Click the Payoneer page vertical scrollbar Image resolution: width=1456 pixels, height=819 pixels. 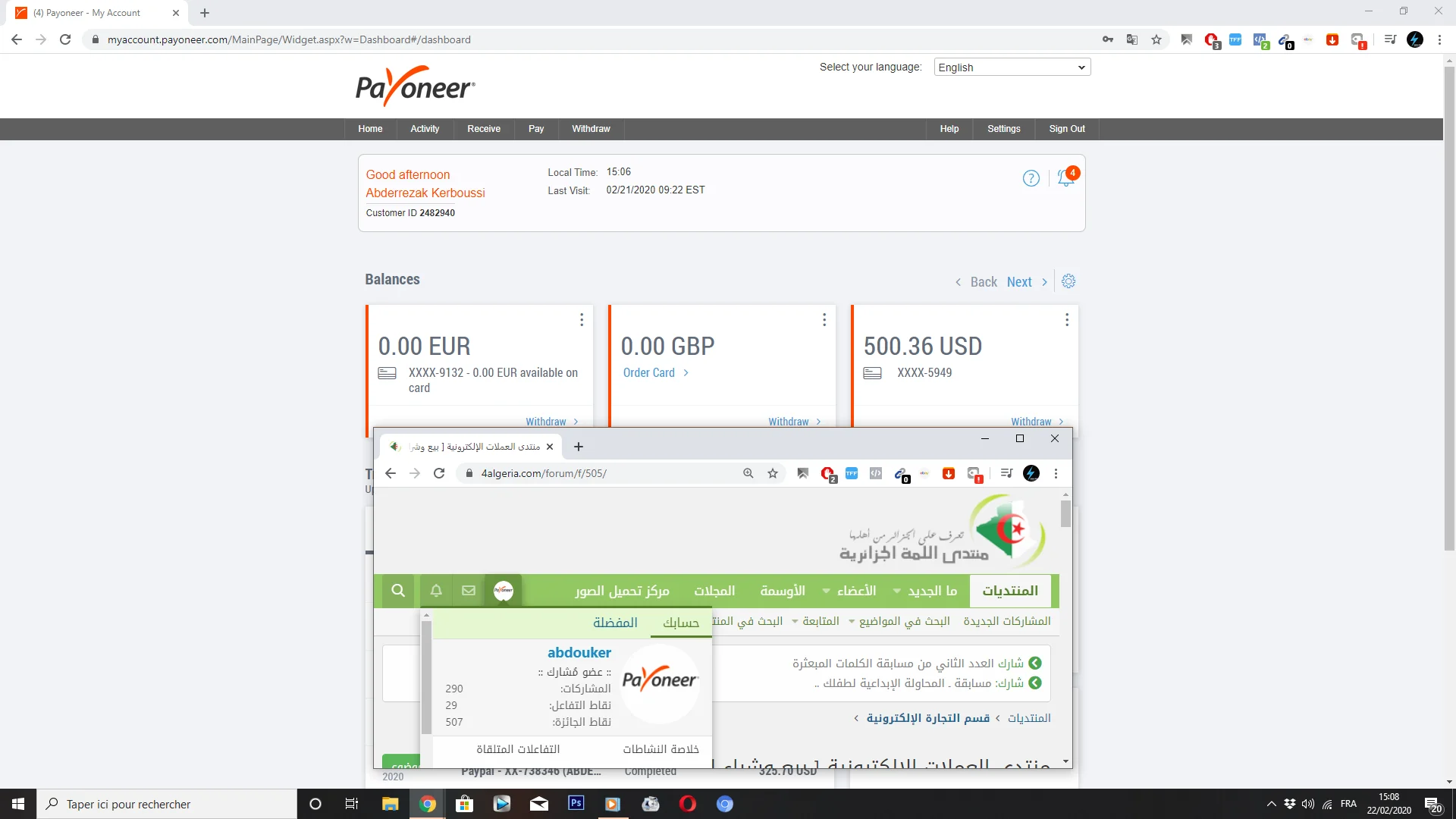[x=1449, y=303]
